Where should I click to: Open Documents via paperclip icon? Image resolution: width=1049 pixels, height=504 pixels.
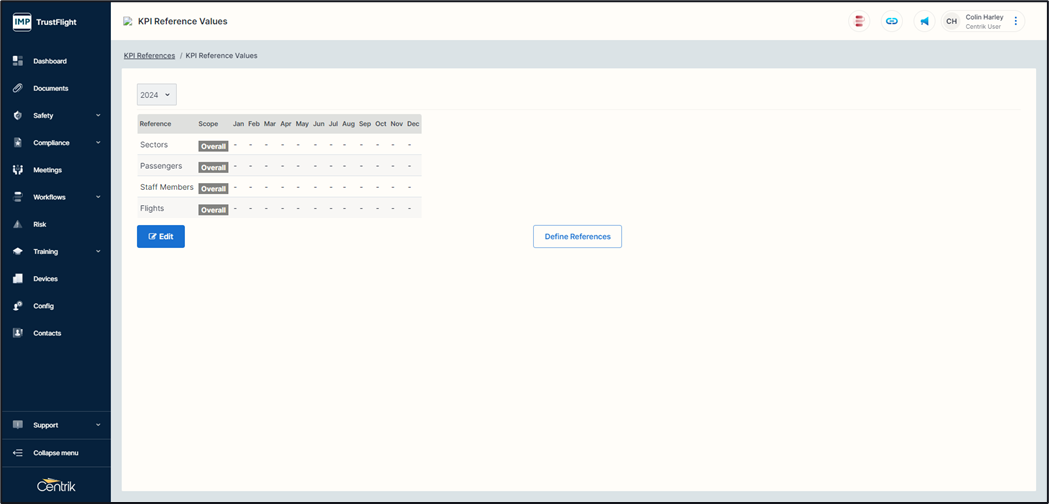[x=18, y=88]
